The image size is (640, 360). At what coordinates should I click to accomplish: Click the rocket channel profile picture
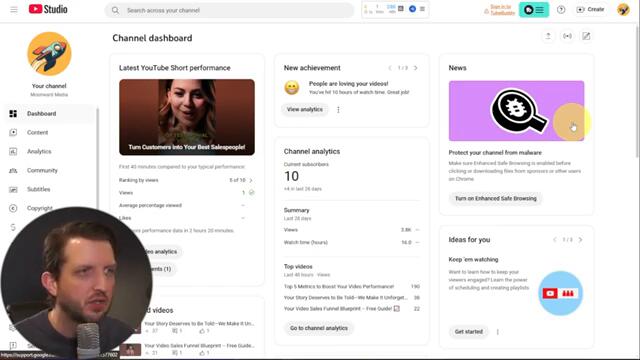pos(49,54)
